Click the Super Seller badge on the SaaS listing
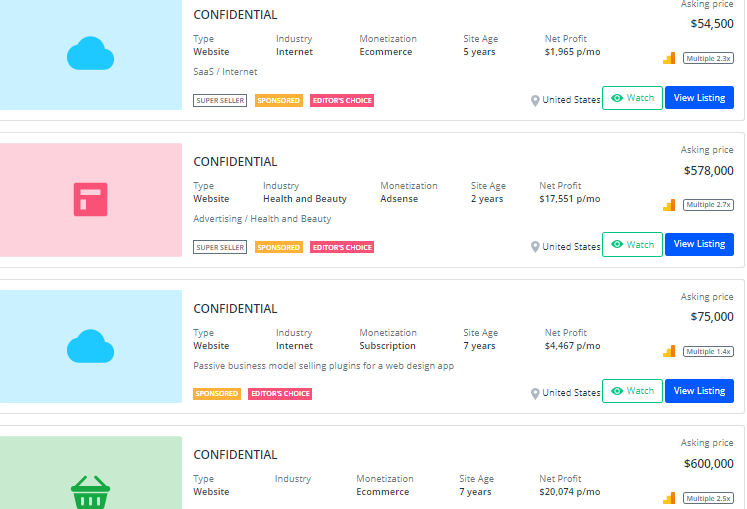Viewport: 747px width, 509px height. 220,101
